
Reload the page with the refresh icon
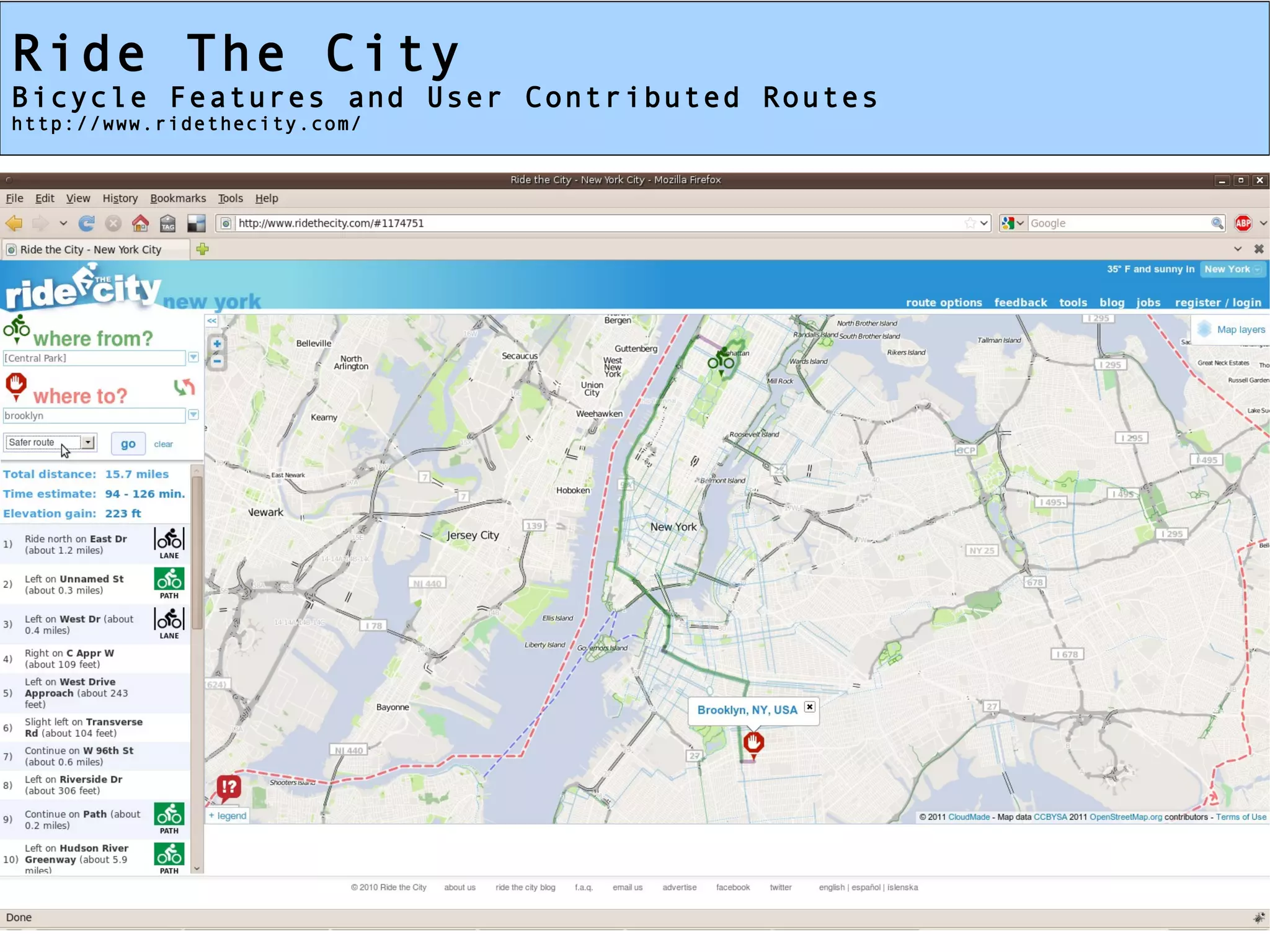click(87, 223)
